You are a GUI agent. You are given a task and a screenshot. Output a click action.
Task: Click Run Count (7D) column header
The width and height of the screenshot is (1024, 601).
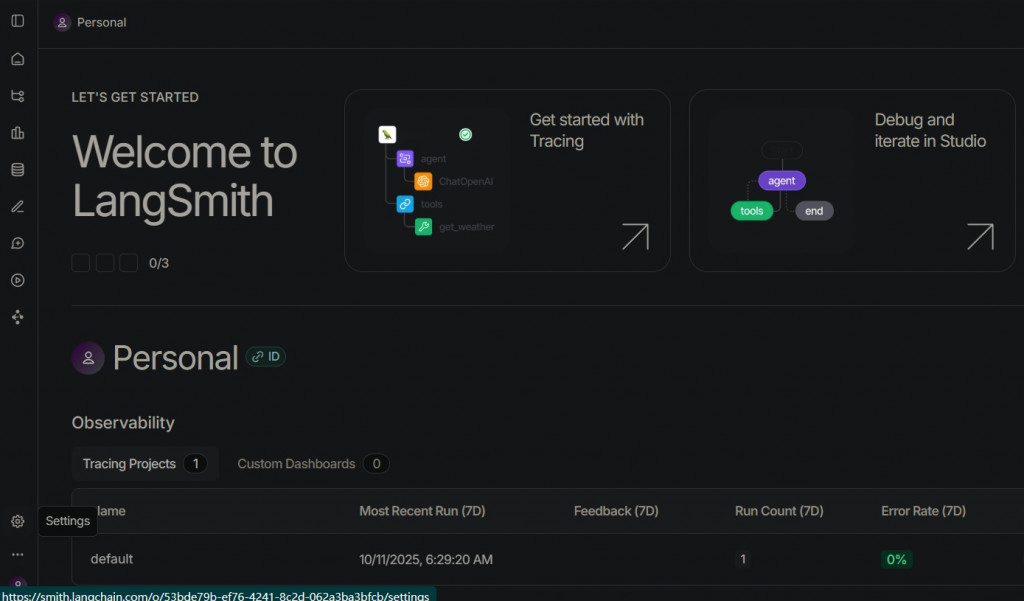point(779,511)
